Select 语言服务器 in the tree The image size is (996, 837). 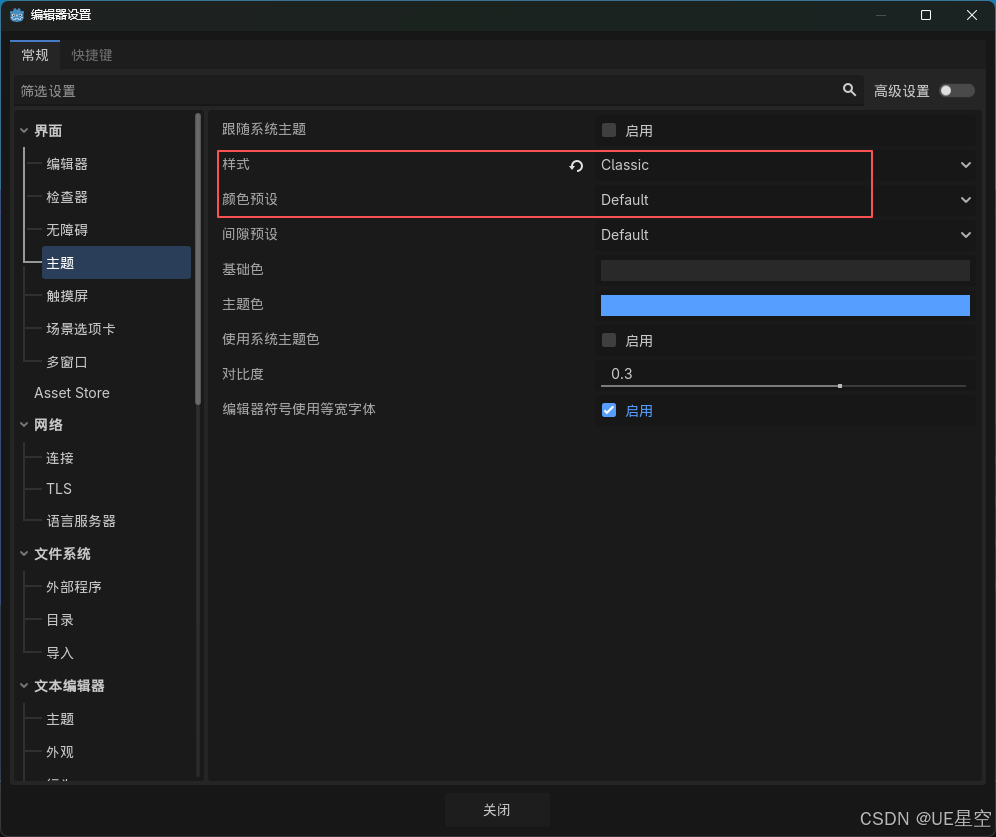point(81,521)
